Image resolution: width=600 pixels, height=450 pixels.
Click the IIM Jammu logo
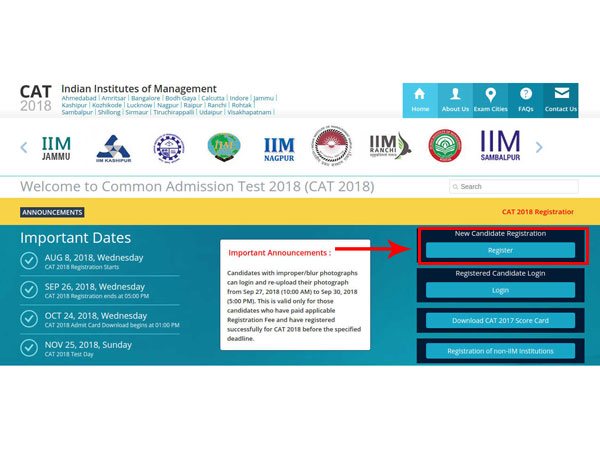click(x=56, y=148)
